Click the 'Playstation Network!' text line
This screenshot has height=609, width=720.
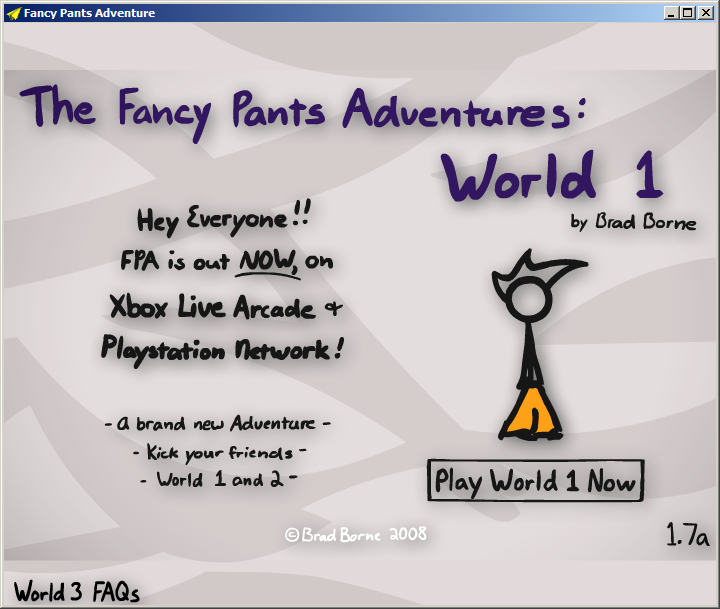(x=223, y=351)
